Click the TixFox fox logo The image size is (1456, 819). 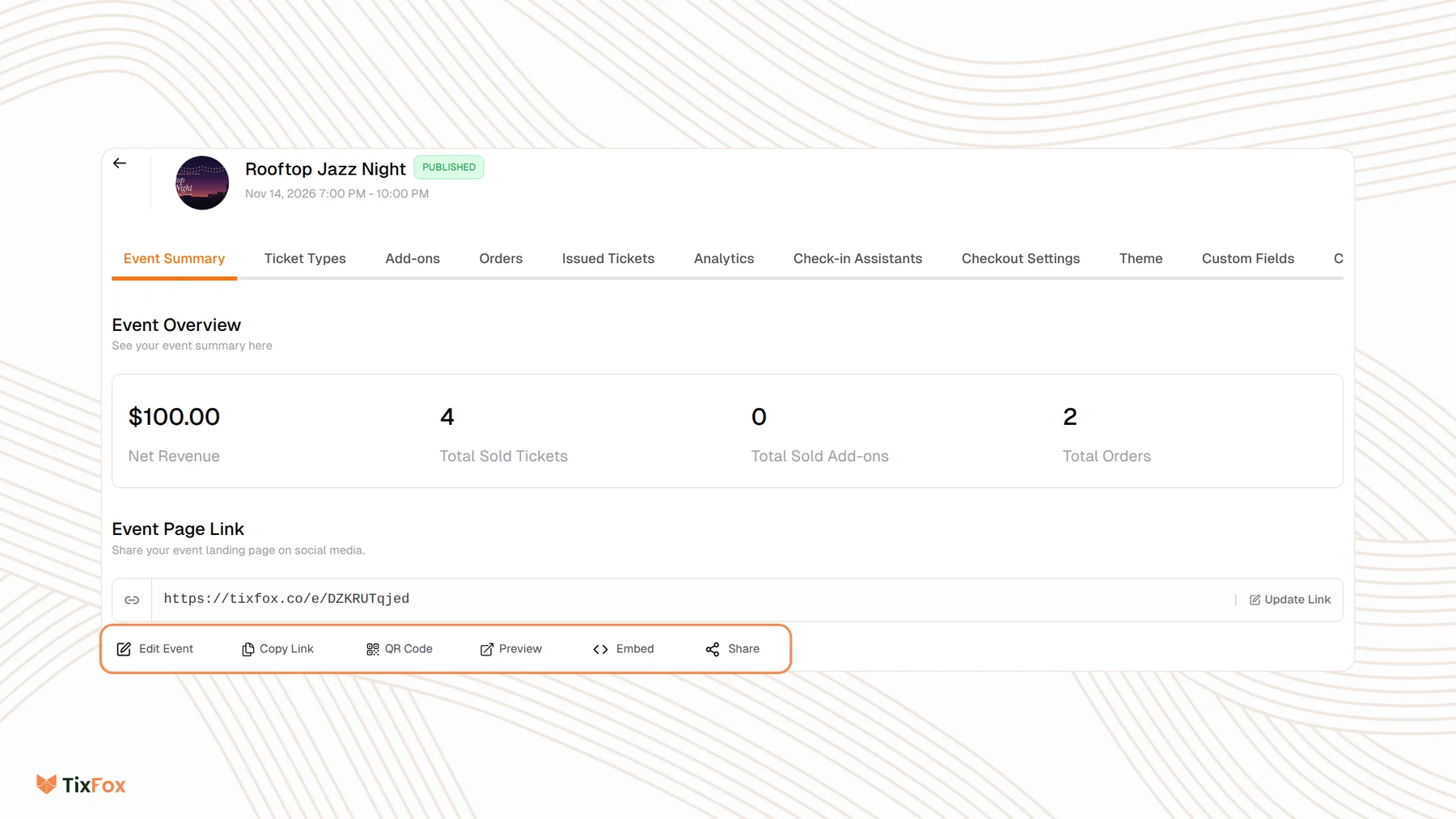pyautogui.click(x=47, y=784)
